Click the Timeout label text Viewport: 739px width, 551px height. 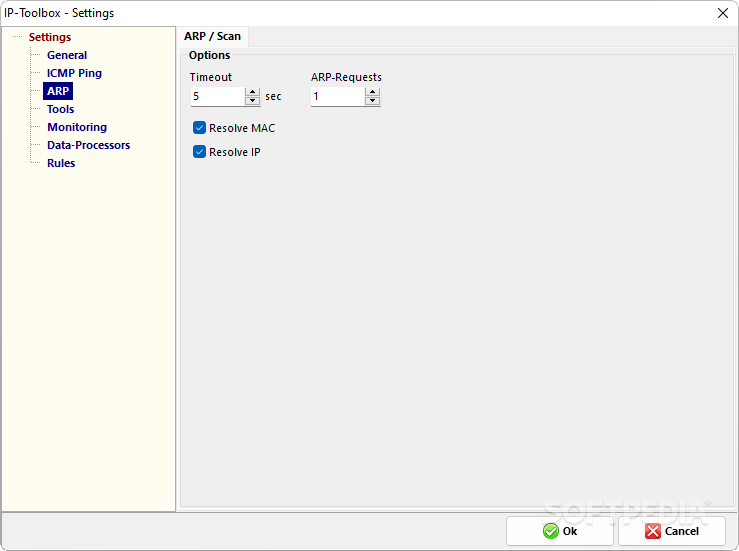[211, 77]
